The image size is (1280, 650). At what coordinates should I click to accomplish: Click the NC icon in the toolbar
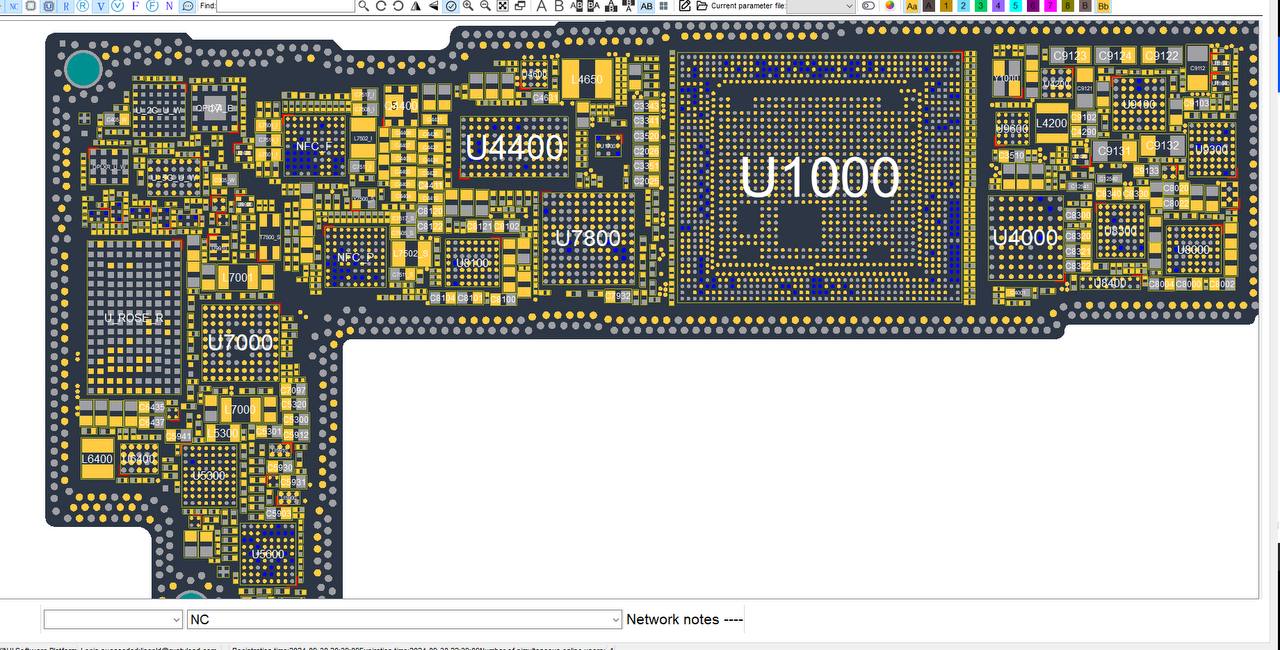[x=13, y=6]
